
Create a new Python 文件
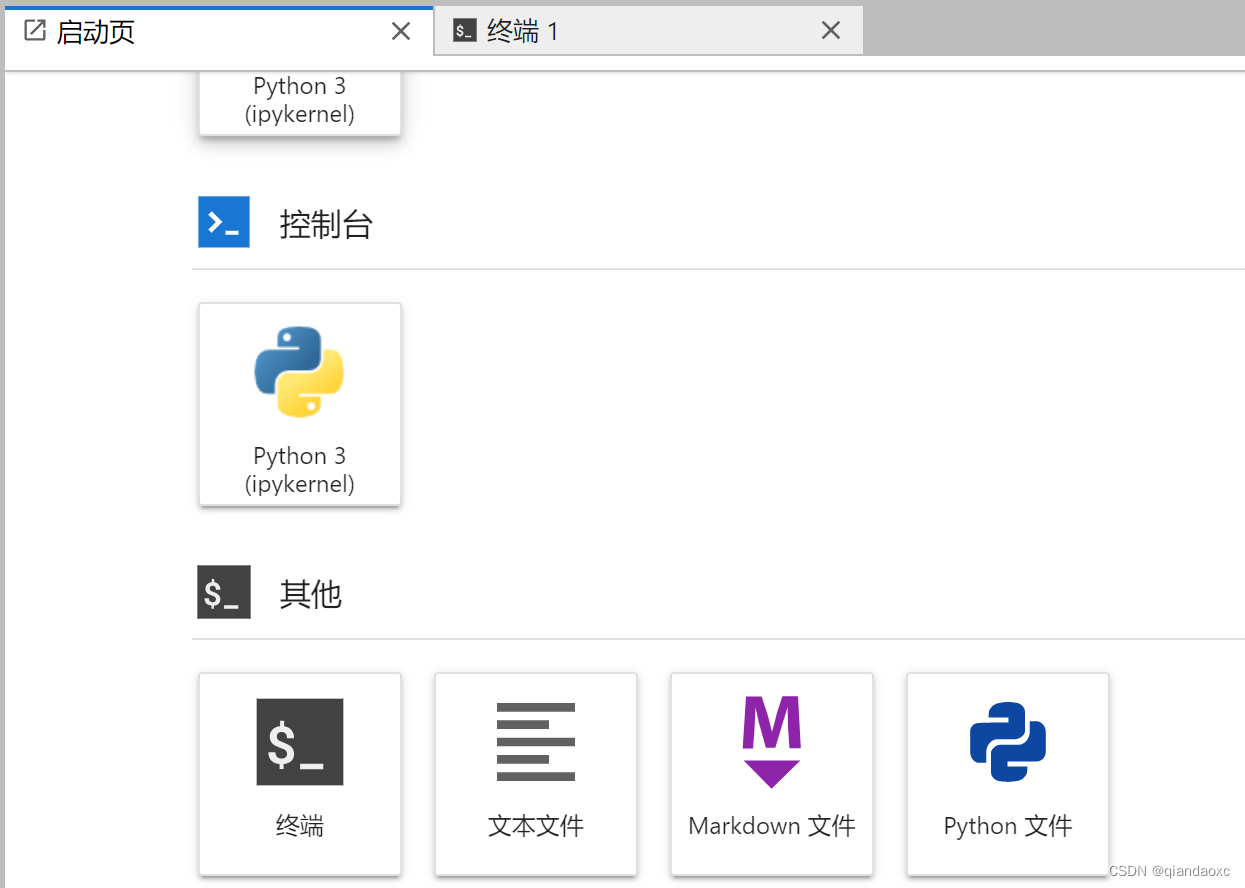[1008, 774]
